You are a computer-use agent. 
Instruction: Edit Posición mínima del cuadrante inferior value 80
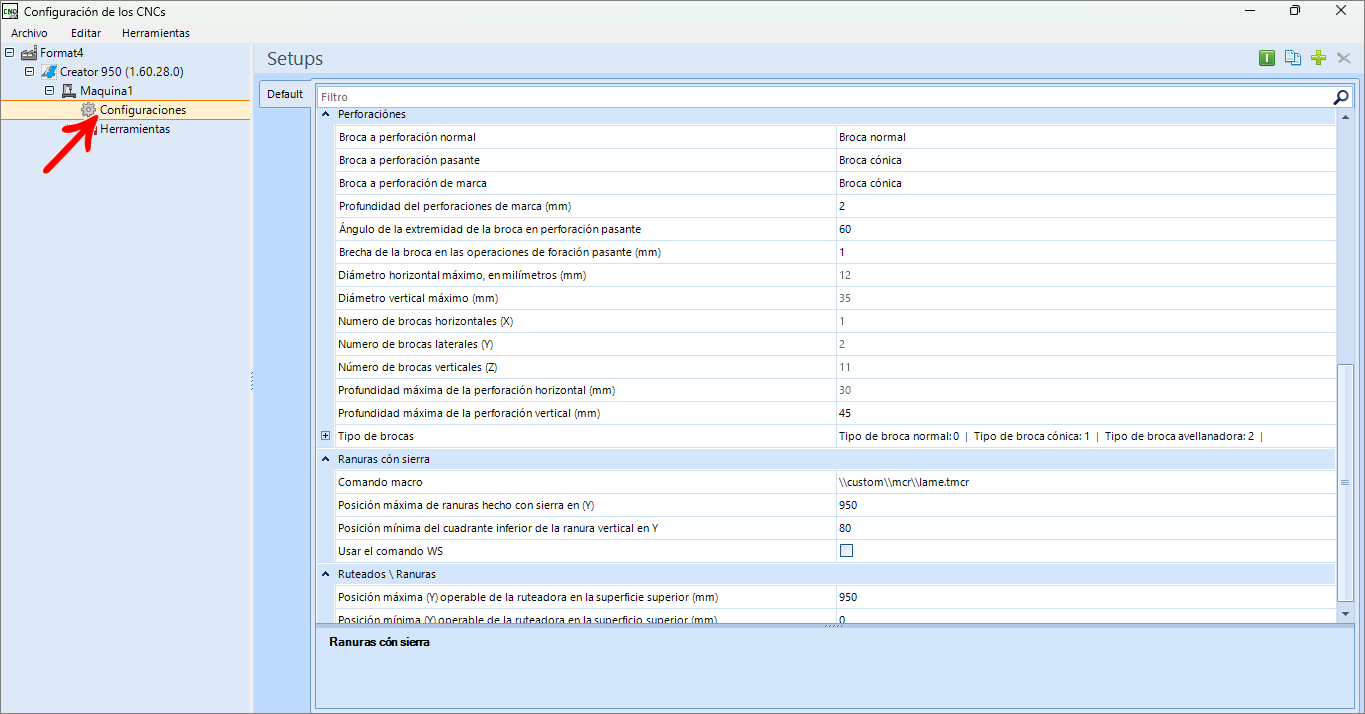[1085, 528]
